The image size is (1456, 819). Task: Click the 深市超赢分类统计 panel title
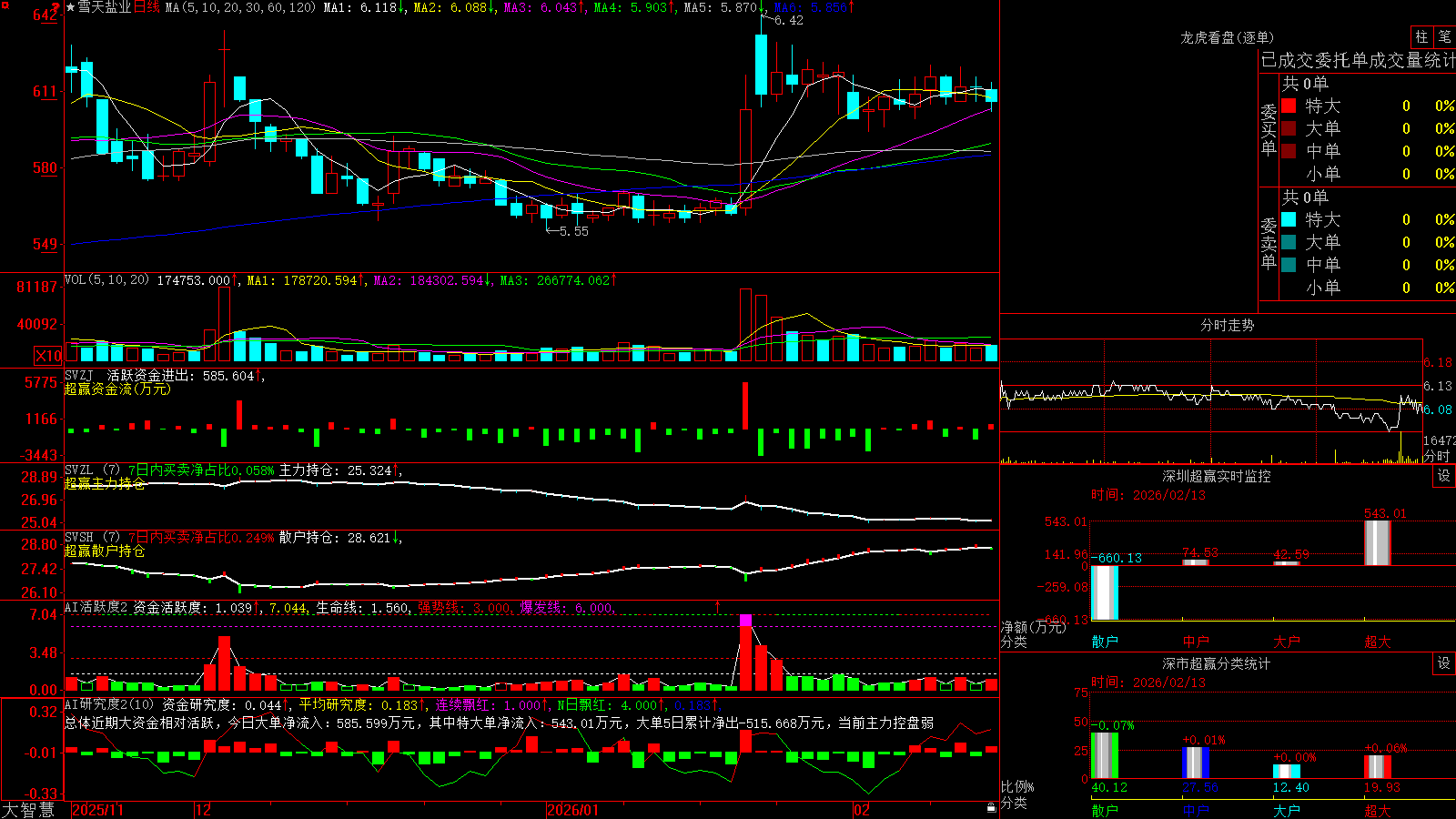(x=1216, y=663)
